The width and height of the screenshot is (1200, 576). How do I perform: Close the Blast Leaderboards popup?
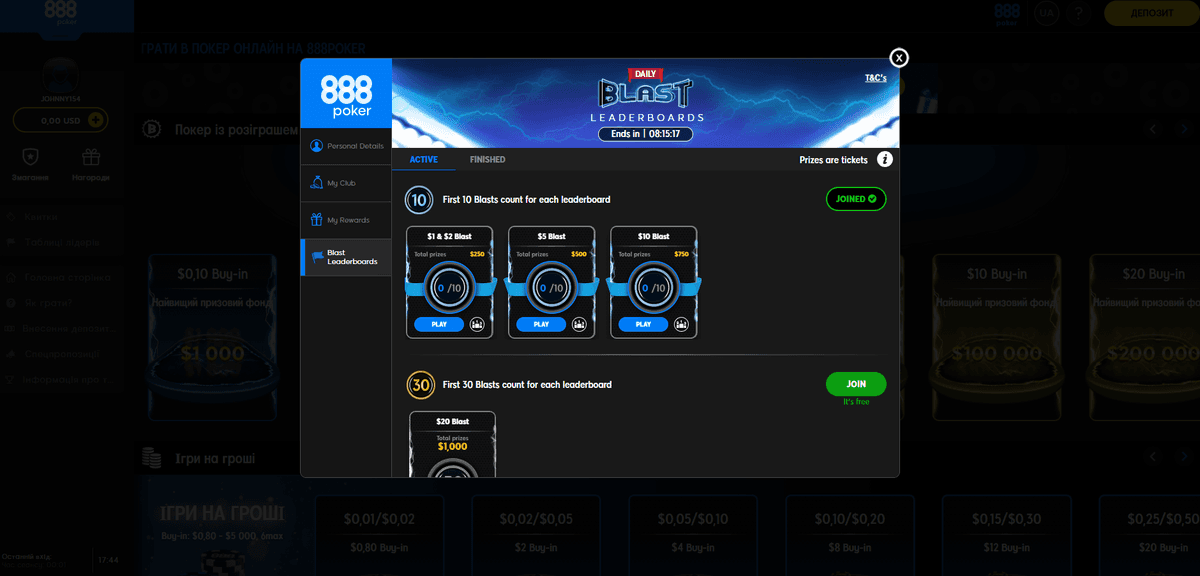(x=899, y=58)
